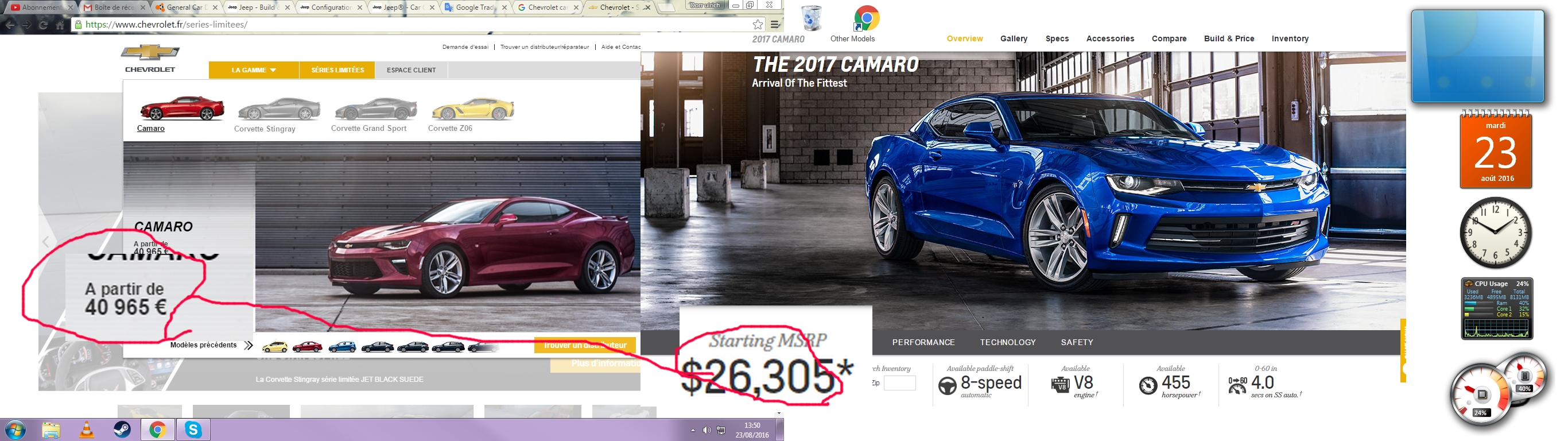Click the analog clock gadget

point(1496,232)
